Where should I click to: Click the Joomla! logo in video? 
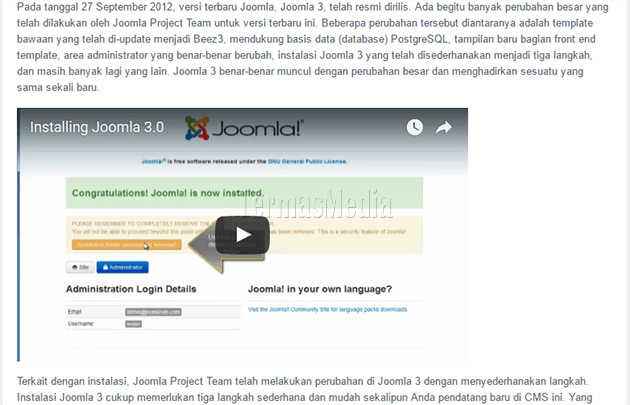[244, 128]
